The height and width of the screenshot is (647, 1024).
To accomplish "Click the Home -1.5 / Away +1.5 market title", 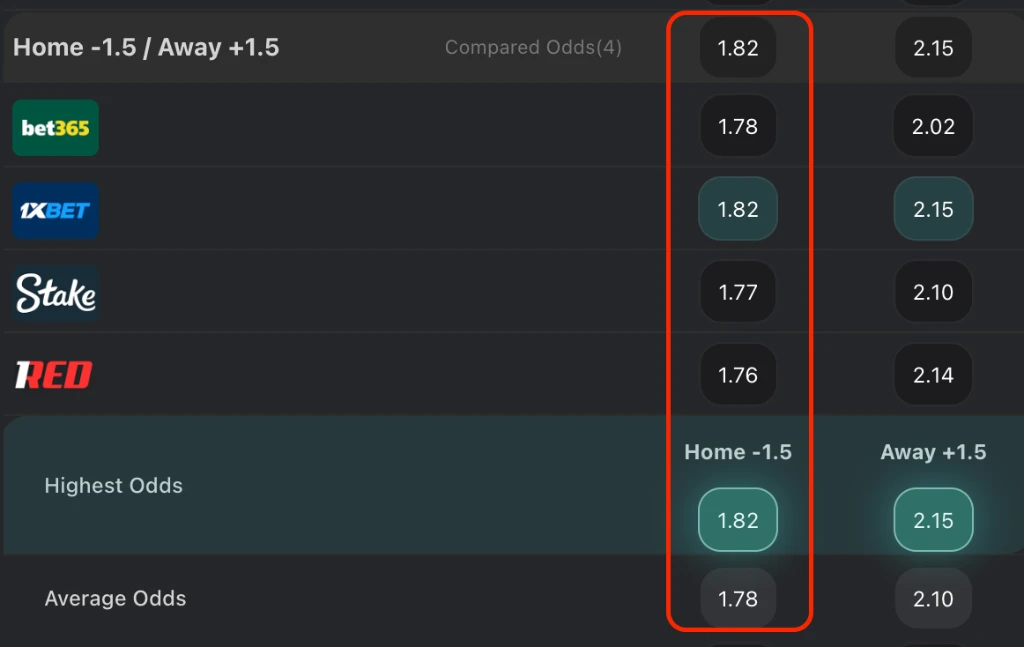I will [x=144, y=46].
